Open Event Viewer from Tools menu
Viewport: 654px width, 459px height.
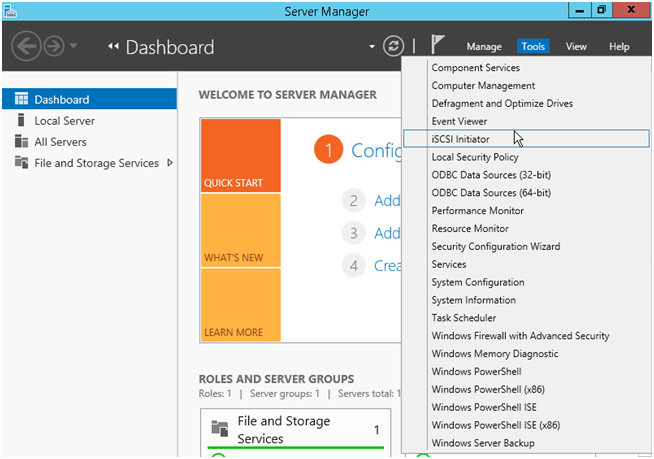click(459, 121)
